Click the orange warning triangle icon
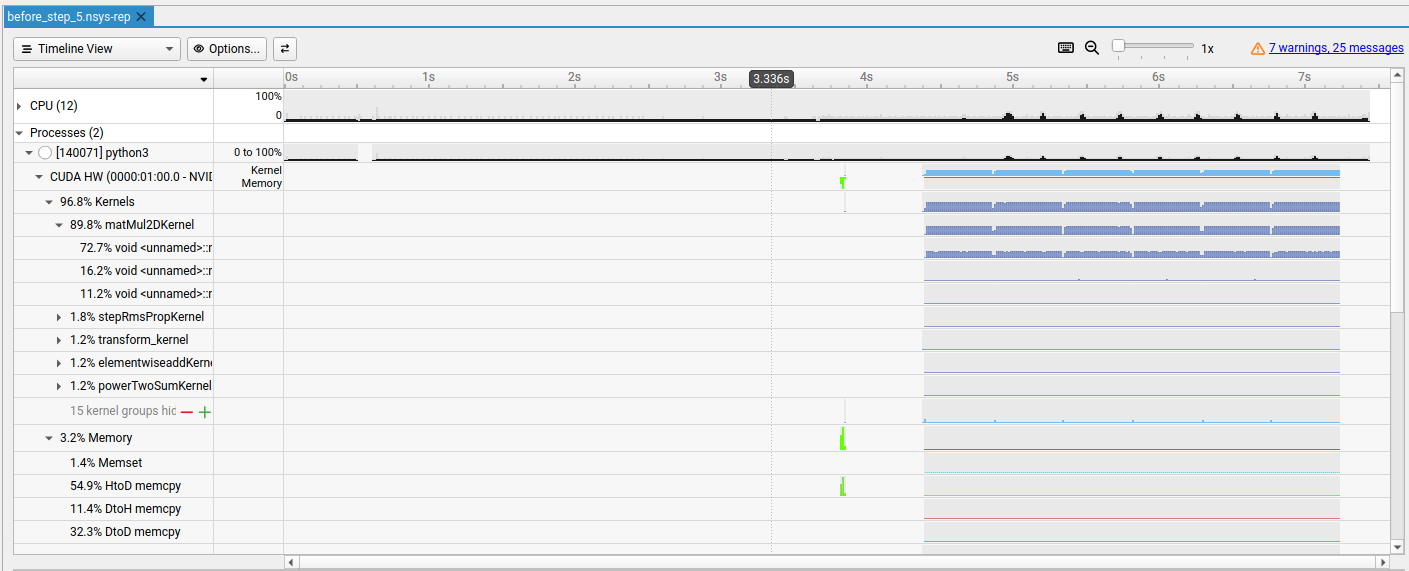Screen dimensions: 1409x571 pyautogui.click(x=1258, y=48)
